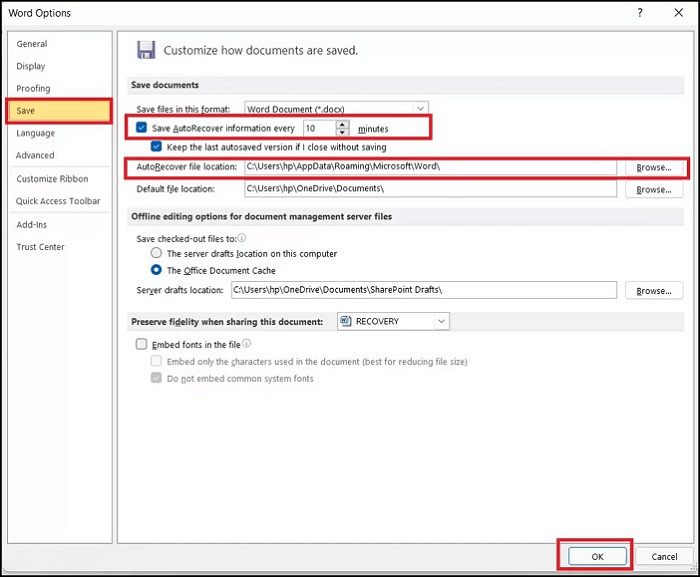Enable Embed fonts in the file

tap(141, 344)
